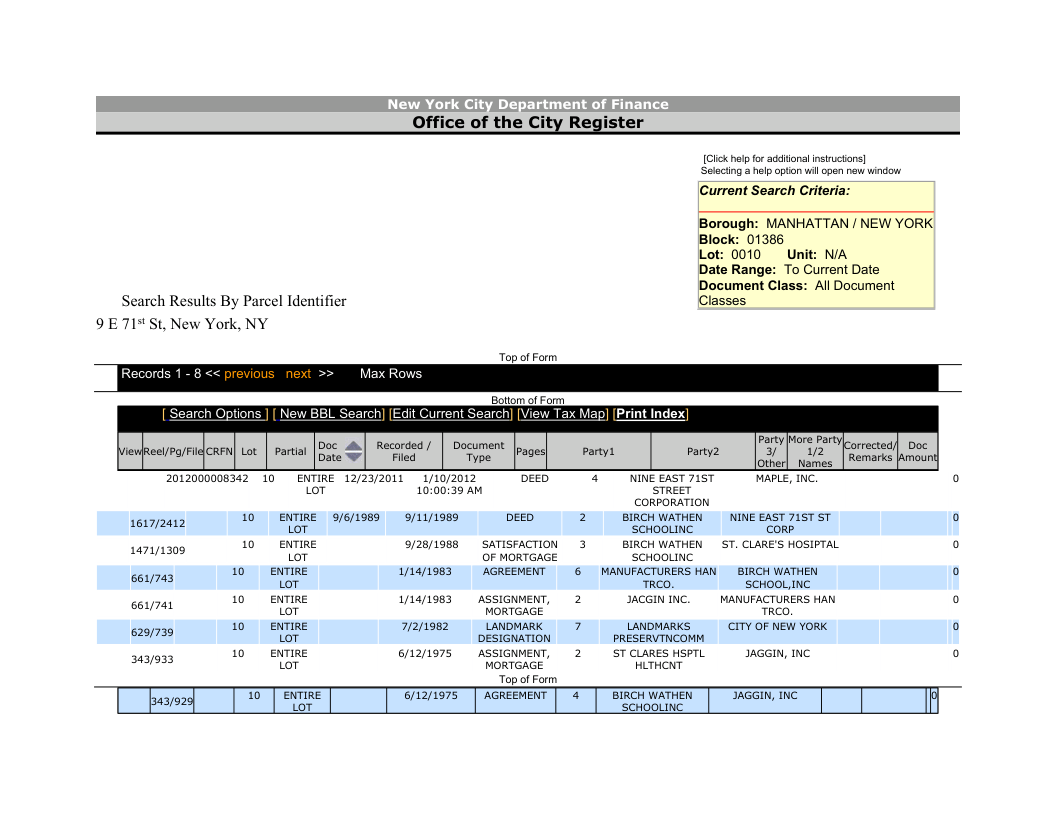Viewport: 1056px width, 816px height.
Task: Open the Search Options link
Action: [x=215, y=414]
